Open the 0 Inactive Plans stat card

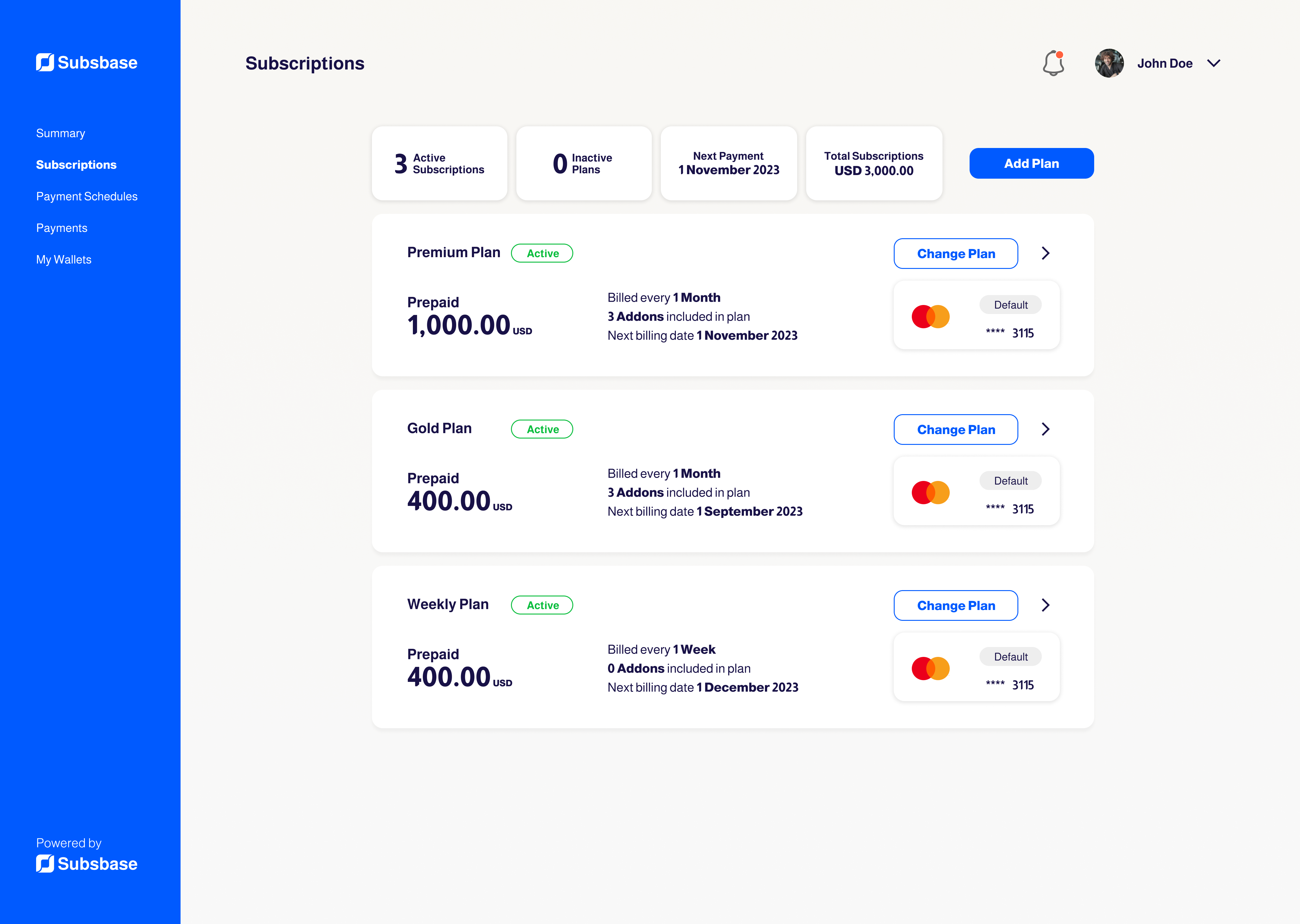pos(583,163)
